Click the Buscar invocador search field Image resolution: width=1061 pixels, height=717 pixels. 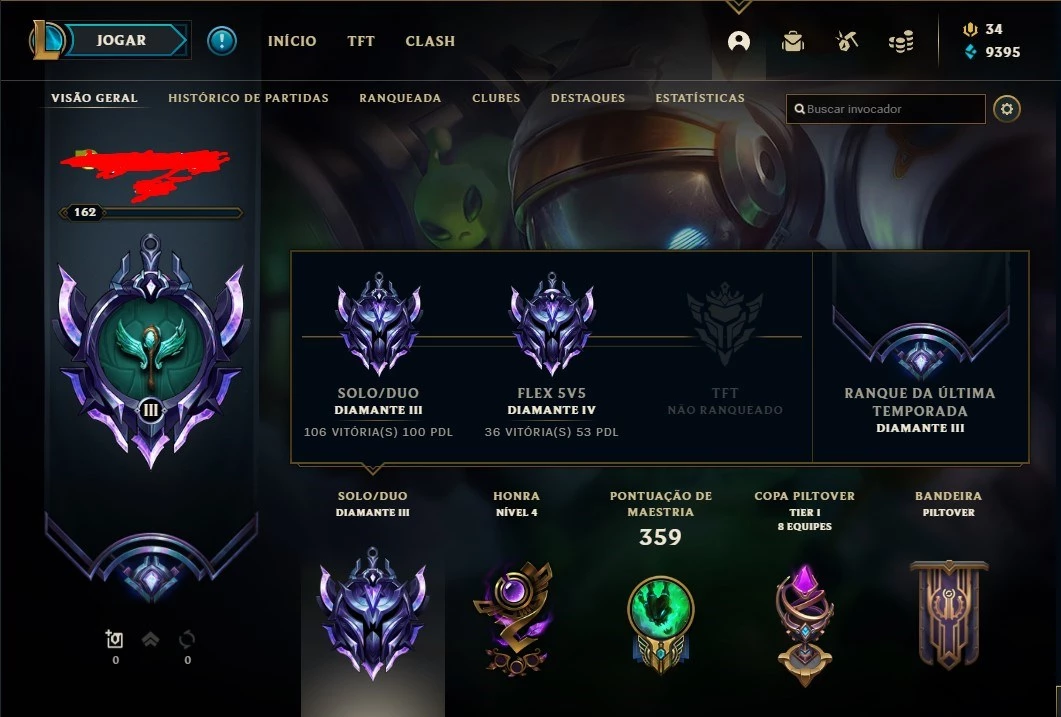coord(885,109)
